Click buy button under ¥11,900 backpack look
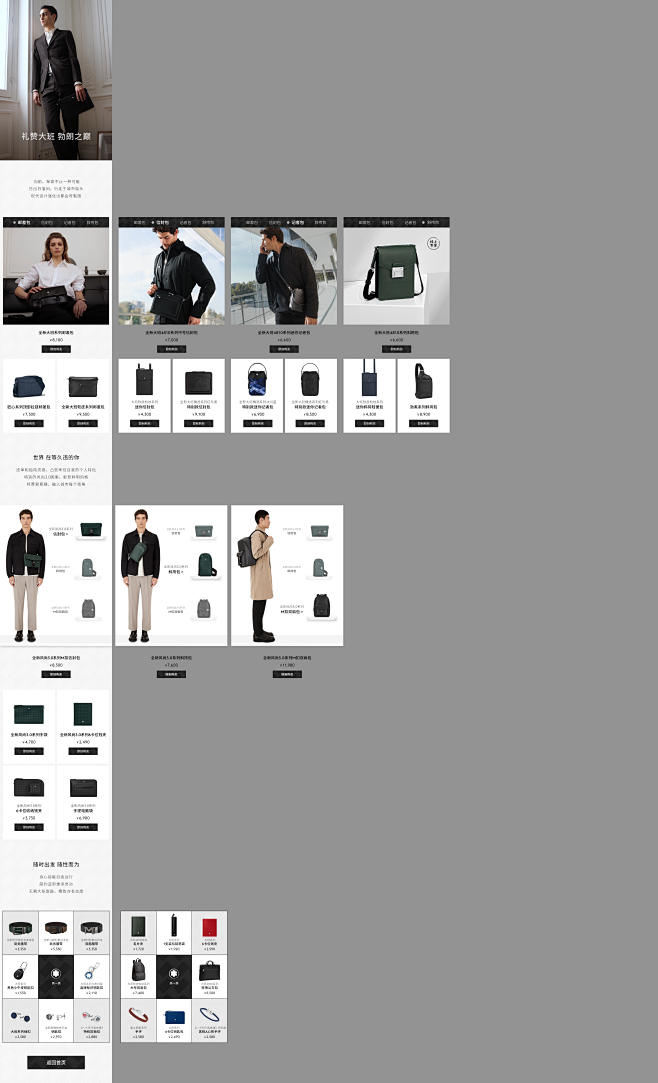 287,674
